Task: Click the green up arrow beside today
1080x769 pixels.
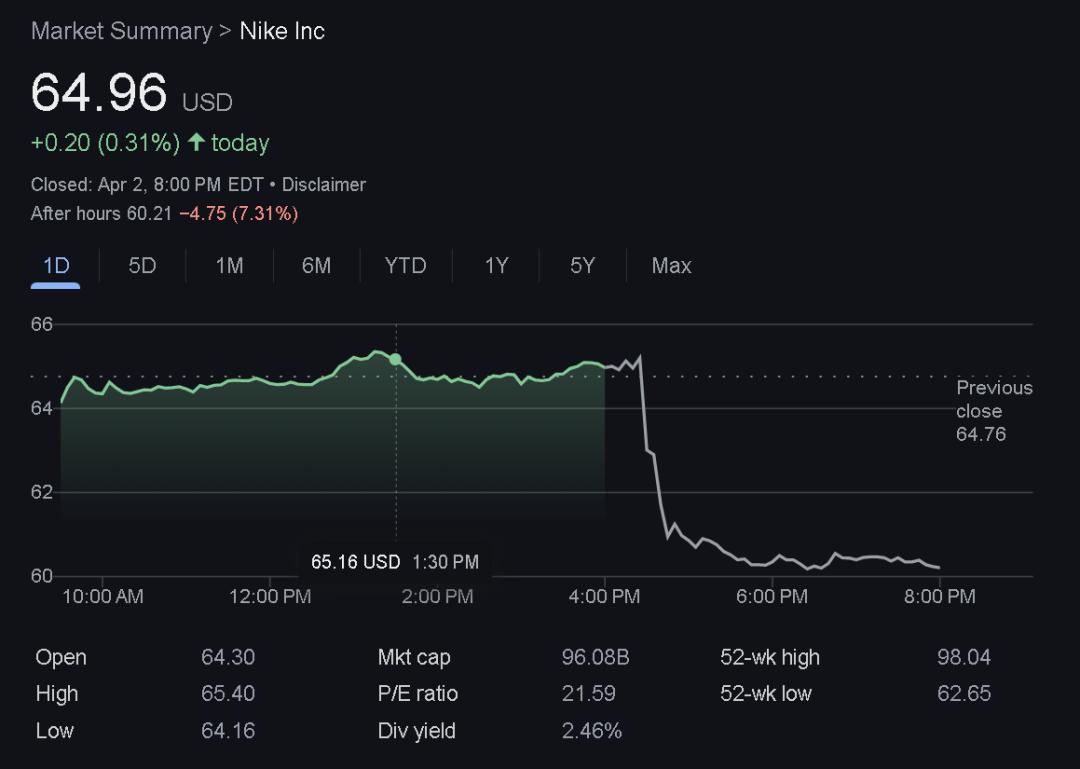Action: (196, 143)
